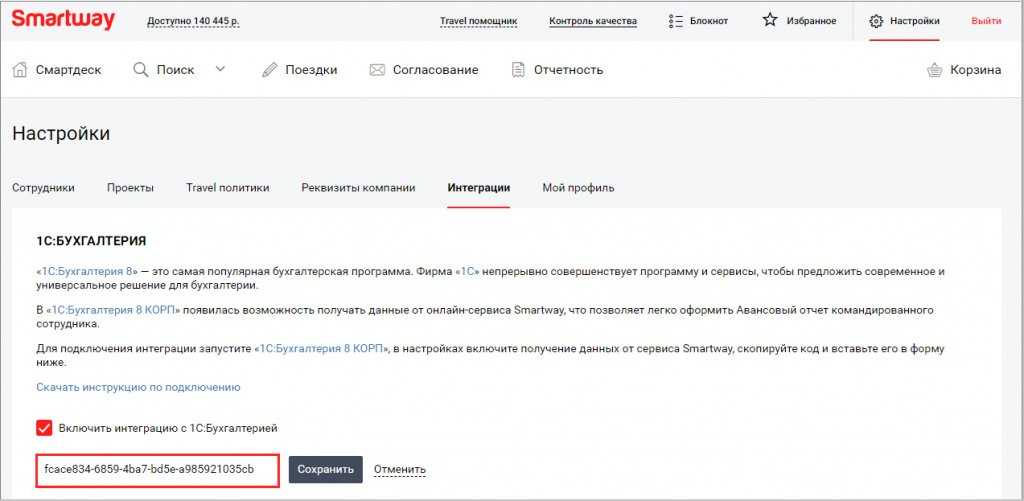Click the Смартдеск house icon
This screenshot has width=1024, height=501.
click(x=20, y=69)
